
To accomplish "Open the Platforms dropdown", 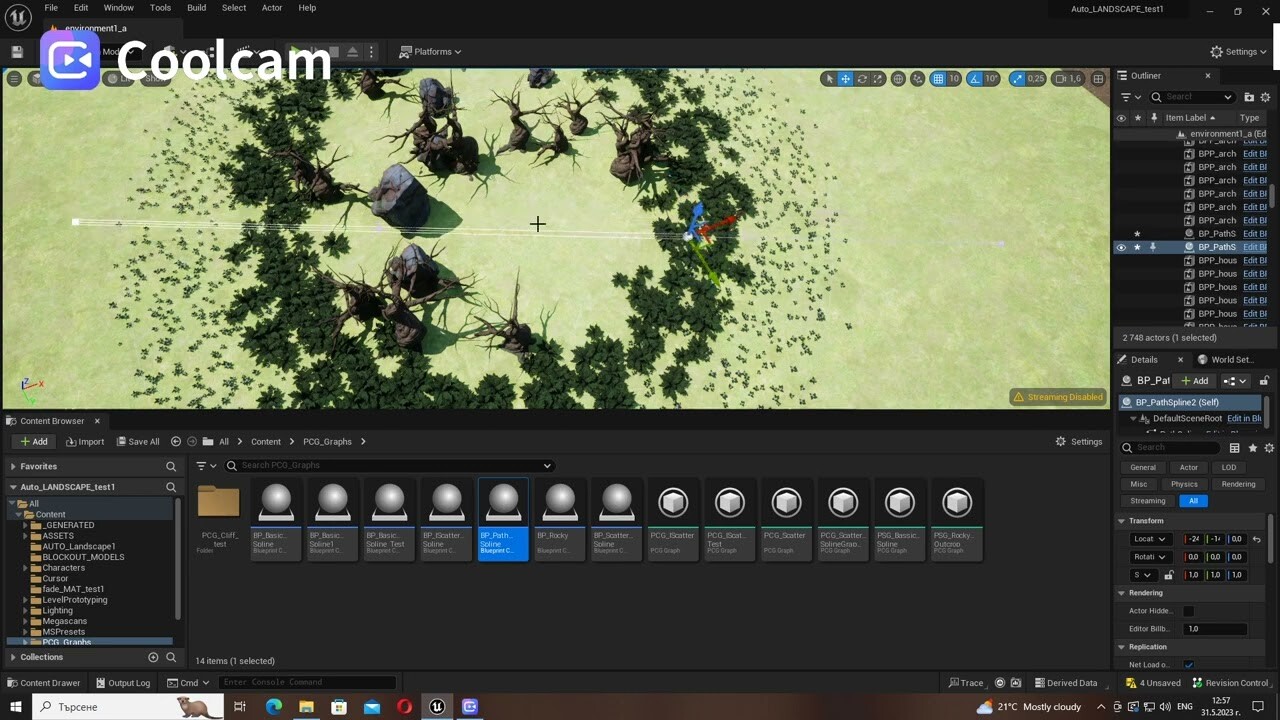I will coord(430,51).
